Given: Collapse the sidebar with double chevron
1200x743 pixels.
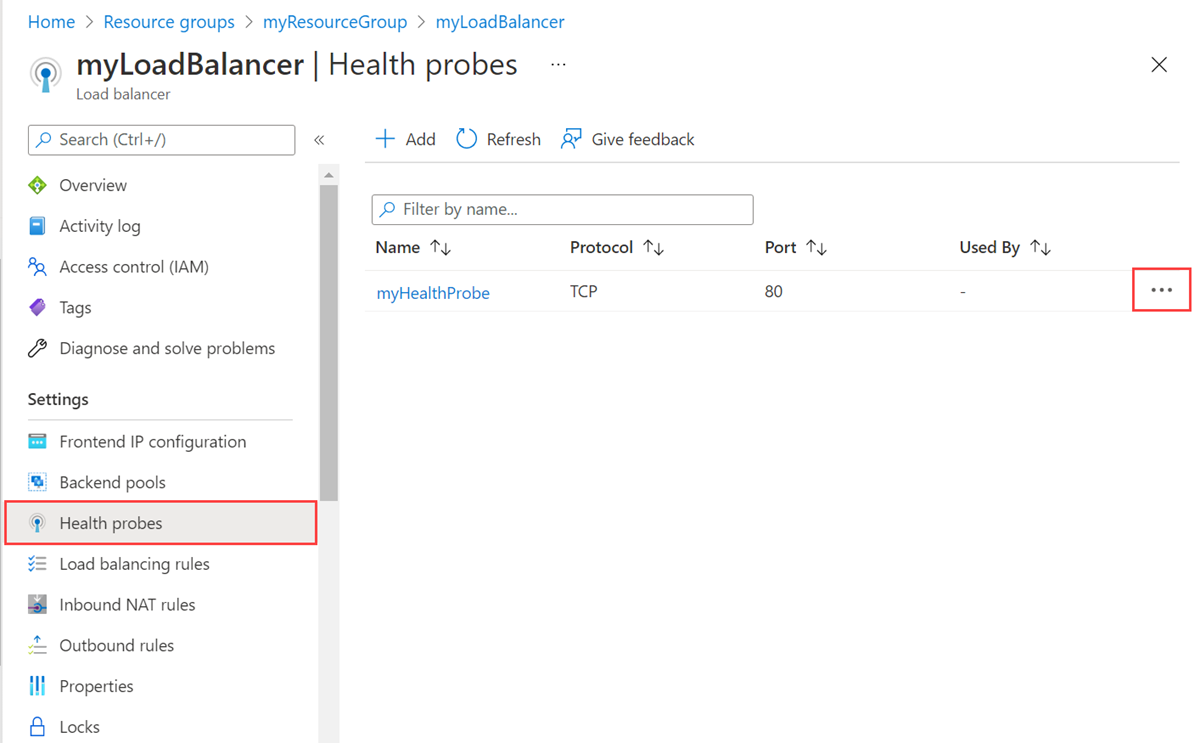Looking at the screenshot, I should (x=319, y=140).
